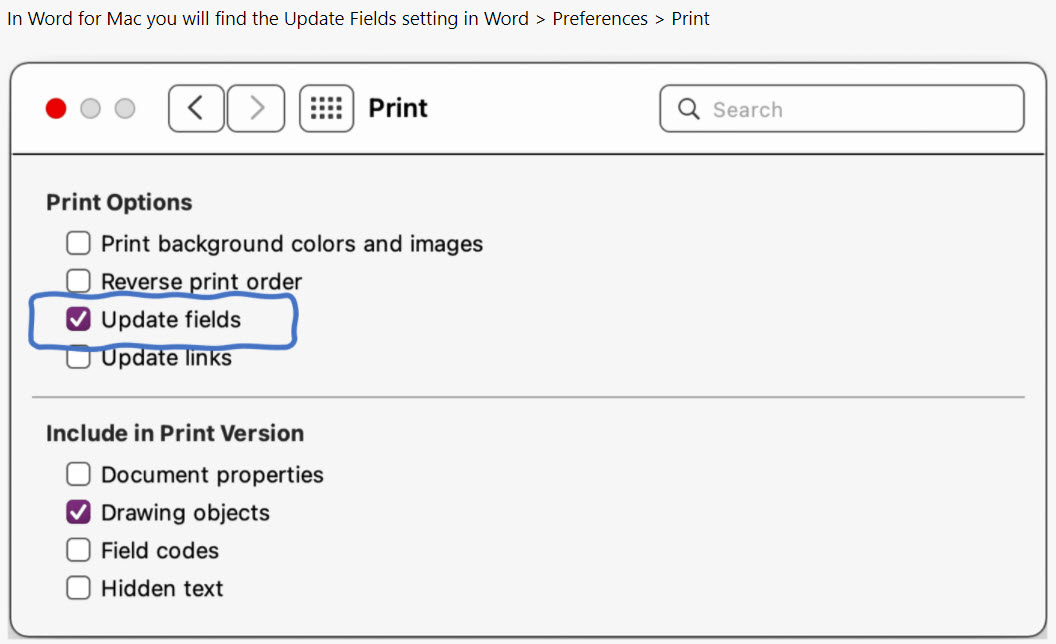Viewport: 1056px width, 644px height.
Task: Click the magnifying glass search icon
Action: click(x=688, y=108)
